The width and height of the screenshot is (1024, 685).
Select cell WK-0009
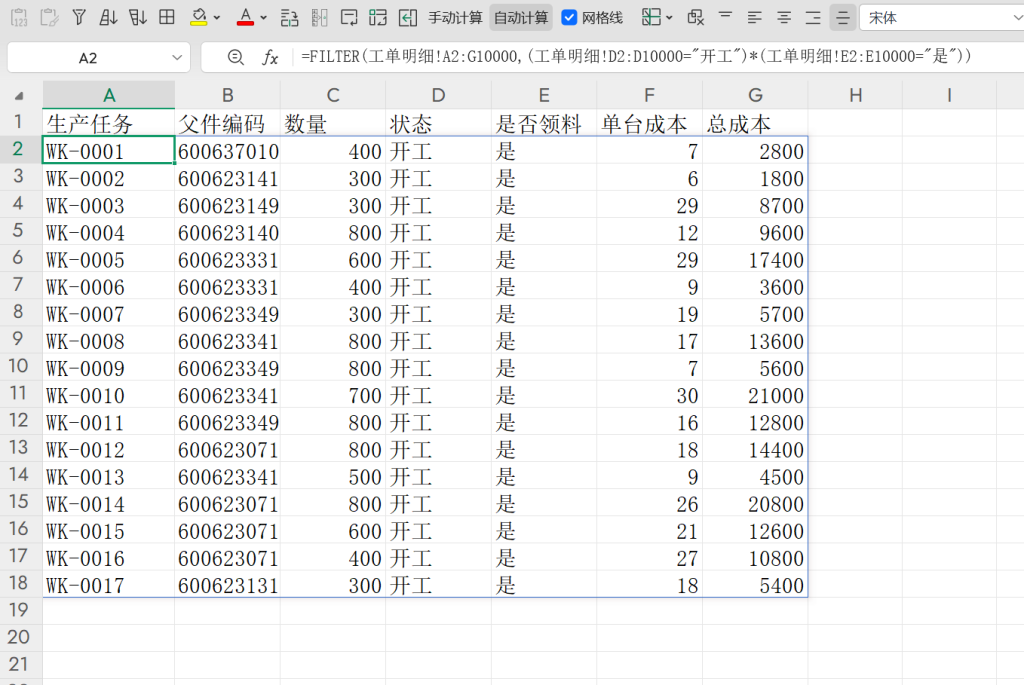pyautogui.click(x=109, y=368)
